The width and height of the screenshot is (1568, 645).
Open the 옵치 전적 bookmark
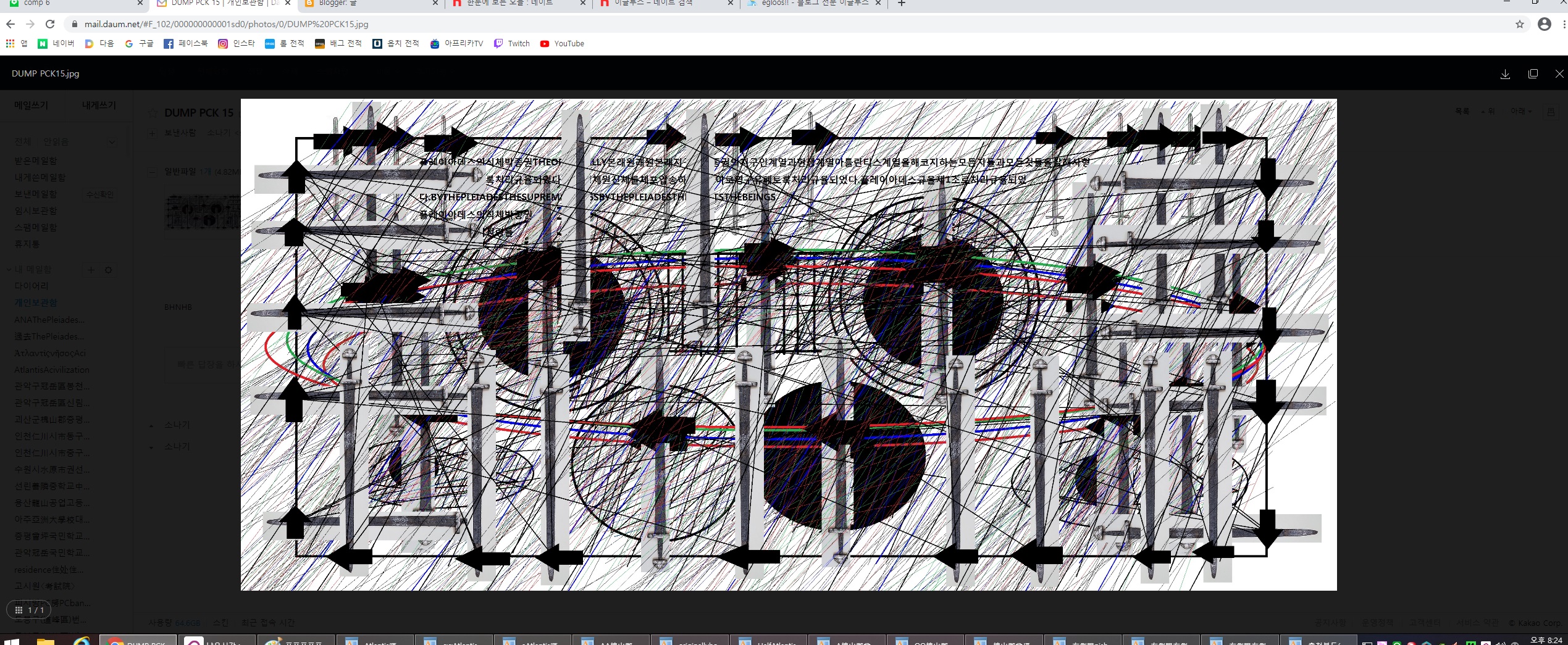point(396,43)
